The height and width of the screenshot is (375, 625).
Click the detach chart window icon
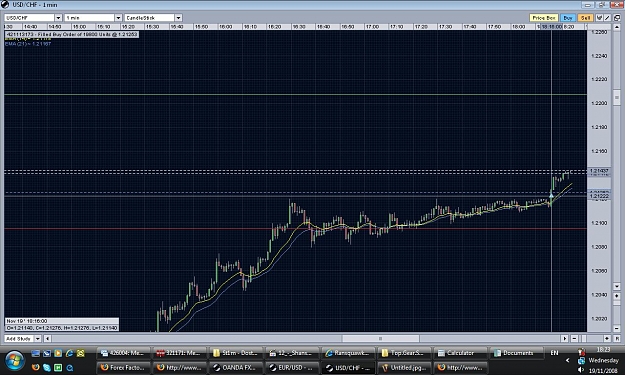[617, 18]
